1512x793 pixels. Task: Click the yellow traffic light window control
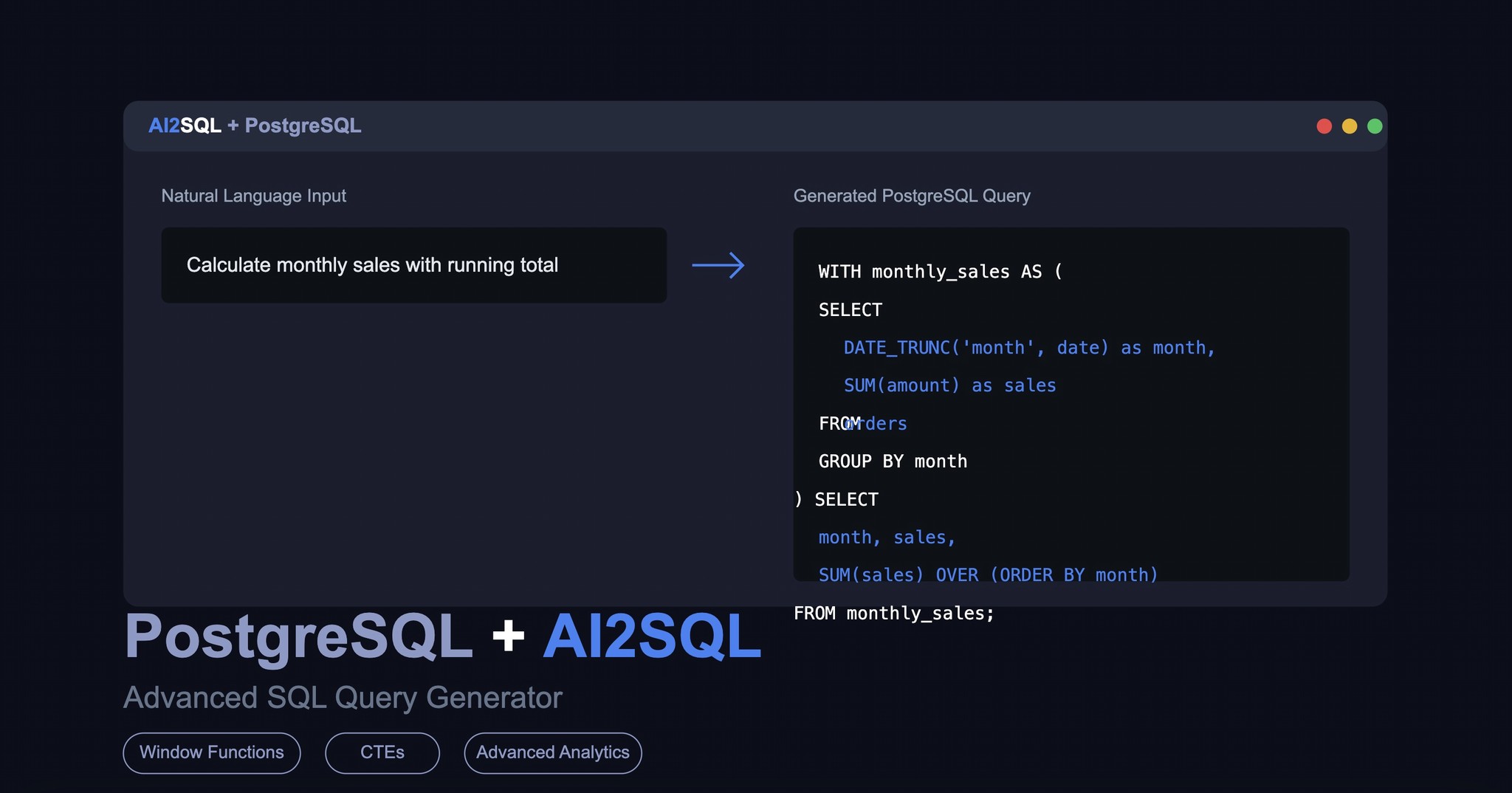[1350, 126]
